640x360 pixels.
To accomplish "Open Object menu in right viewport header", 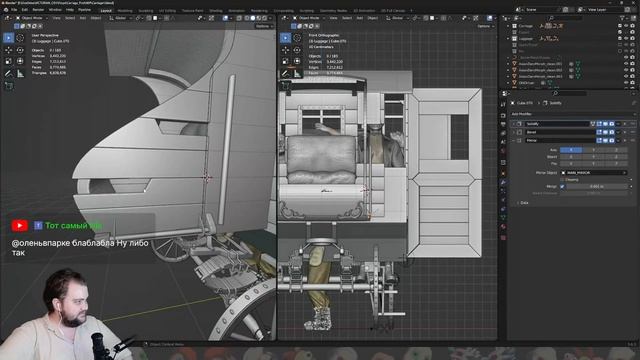I will point(372,18).
